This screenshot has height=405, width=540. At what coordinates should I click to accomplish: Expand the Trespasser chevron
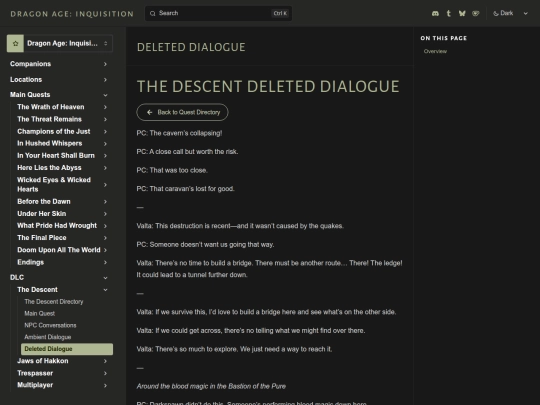click(105, 373)
